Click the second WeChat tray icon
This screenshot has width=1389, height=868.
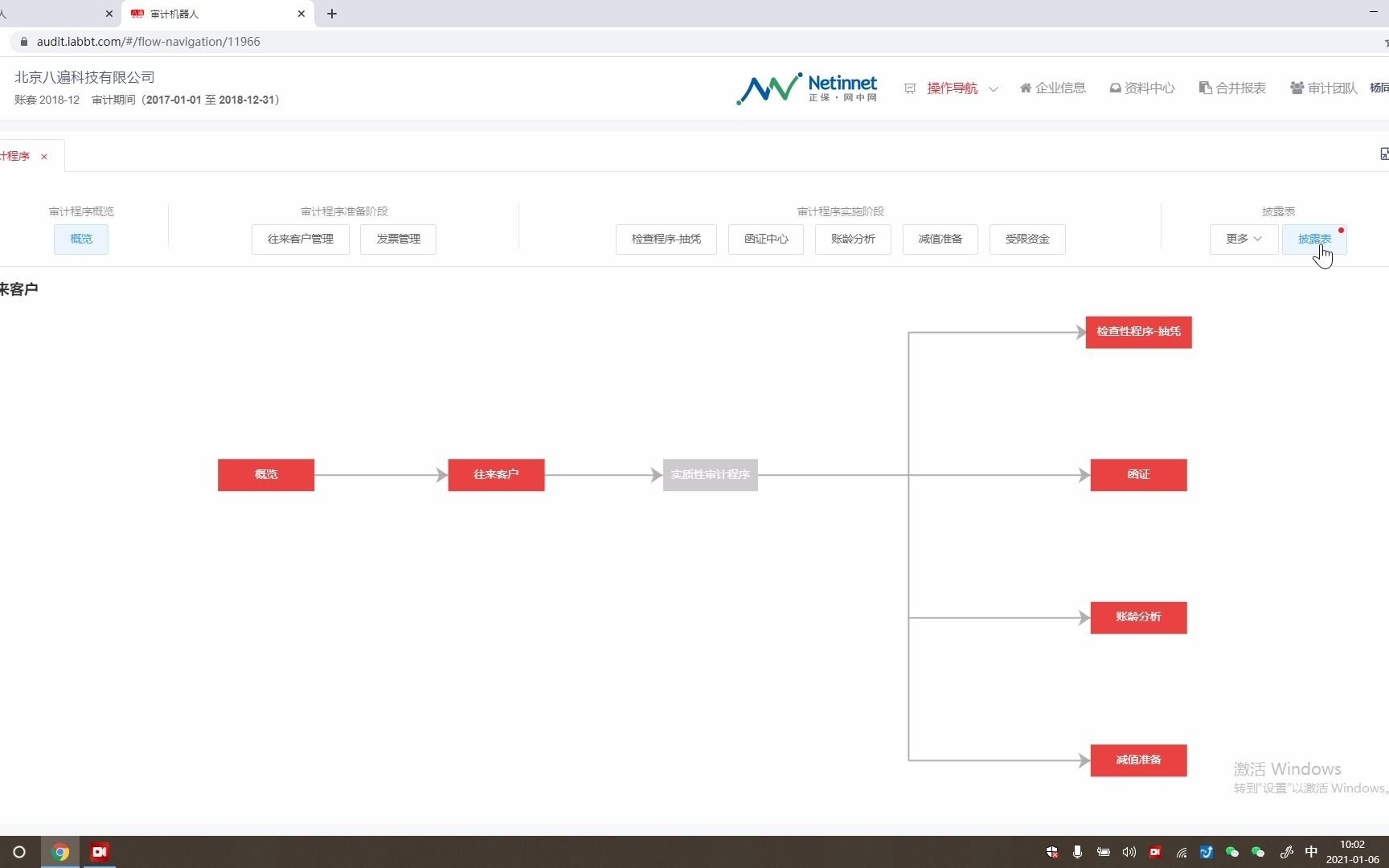(x=1258, y=852)
